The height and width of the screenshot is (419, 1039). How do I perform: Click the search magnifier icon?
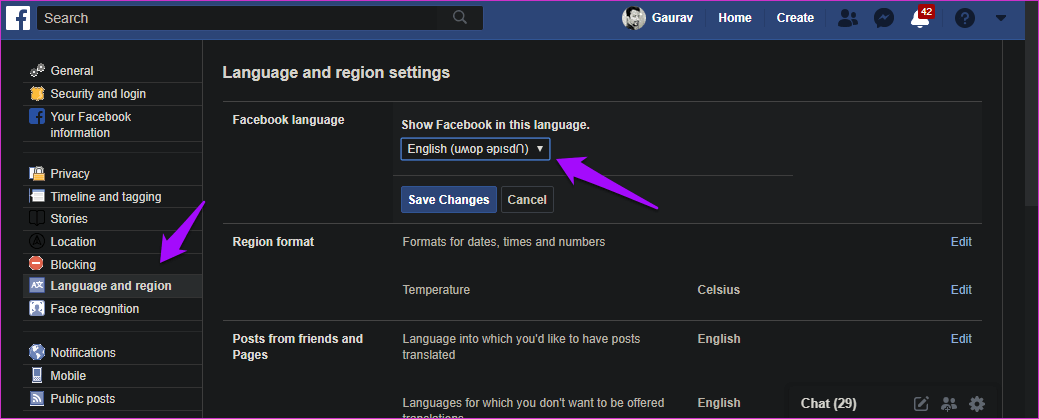coord(460,18)
